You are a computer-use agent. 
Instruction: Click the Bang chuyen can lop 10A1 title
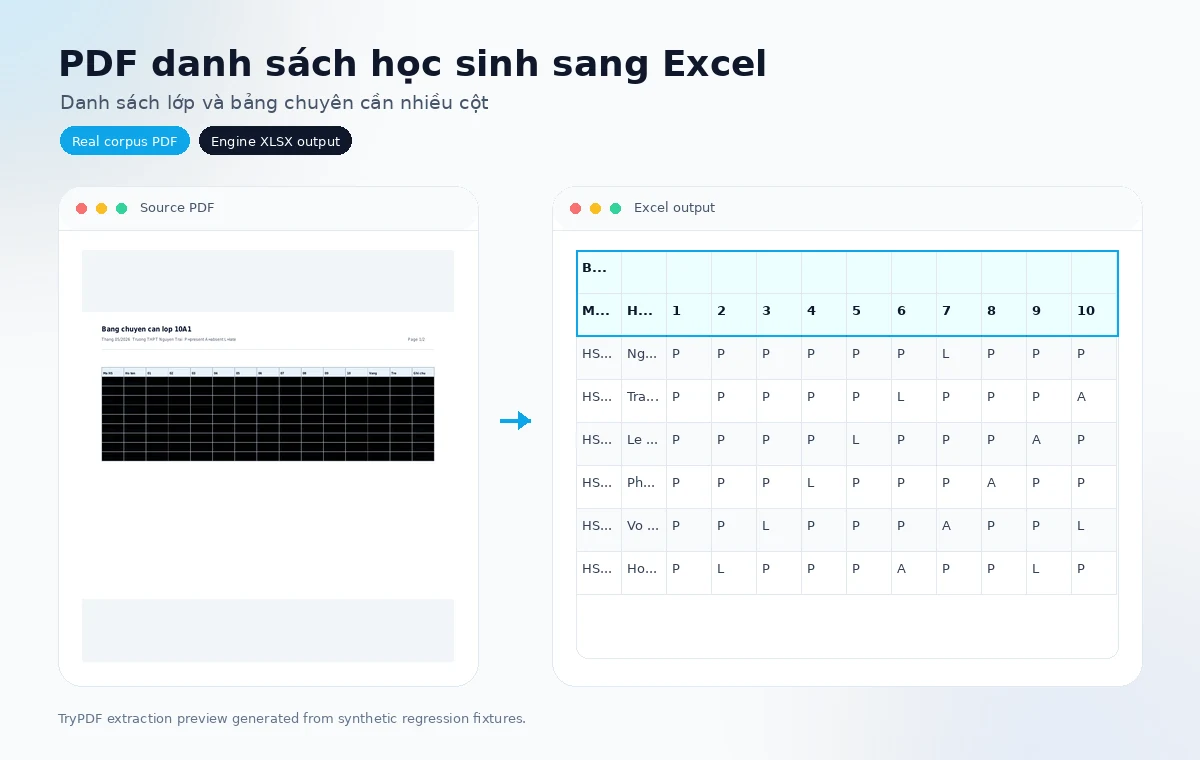[x=146, y=329]
